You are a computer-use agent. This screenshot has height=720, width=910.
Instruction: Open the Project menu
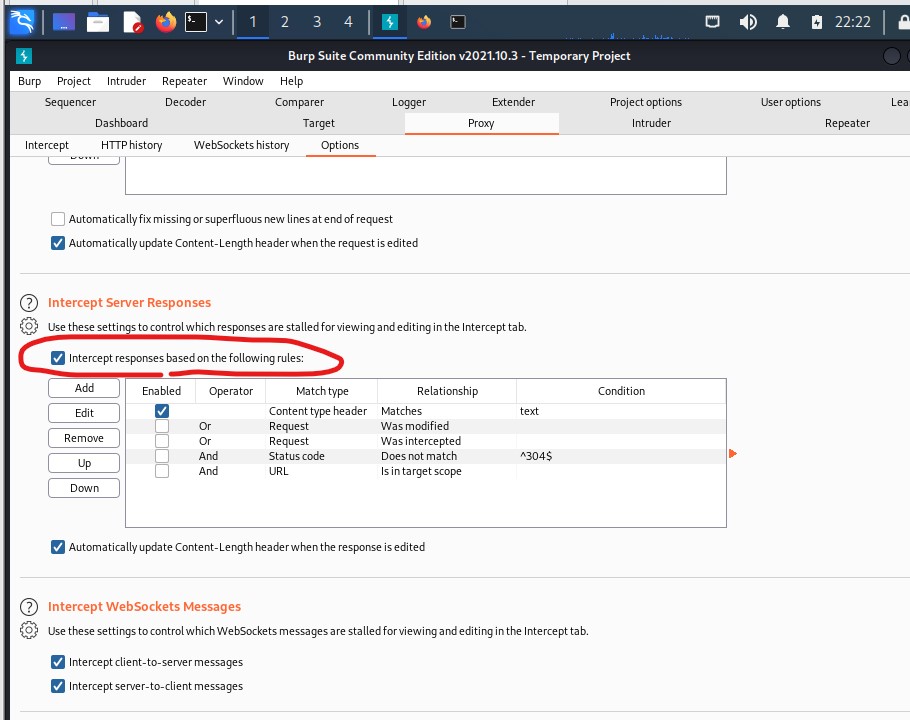(x=74, y=81)
